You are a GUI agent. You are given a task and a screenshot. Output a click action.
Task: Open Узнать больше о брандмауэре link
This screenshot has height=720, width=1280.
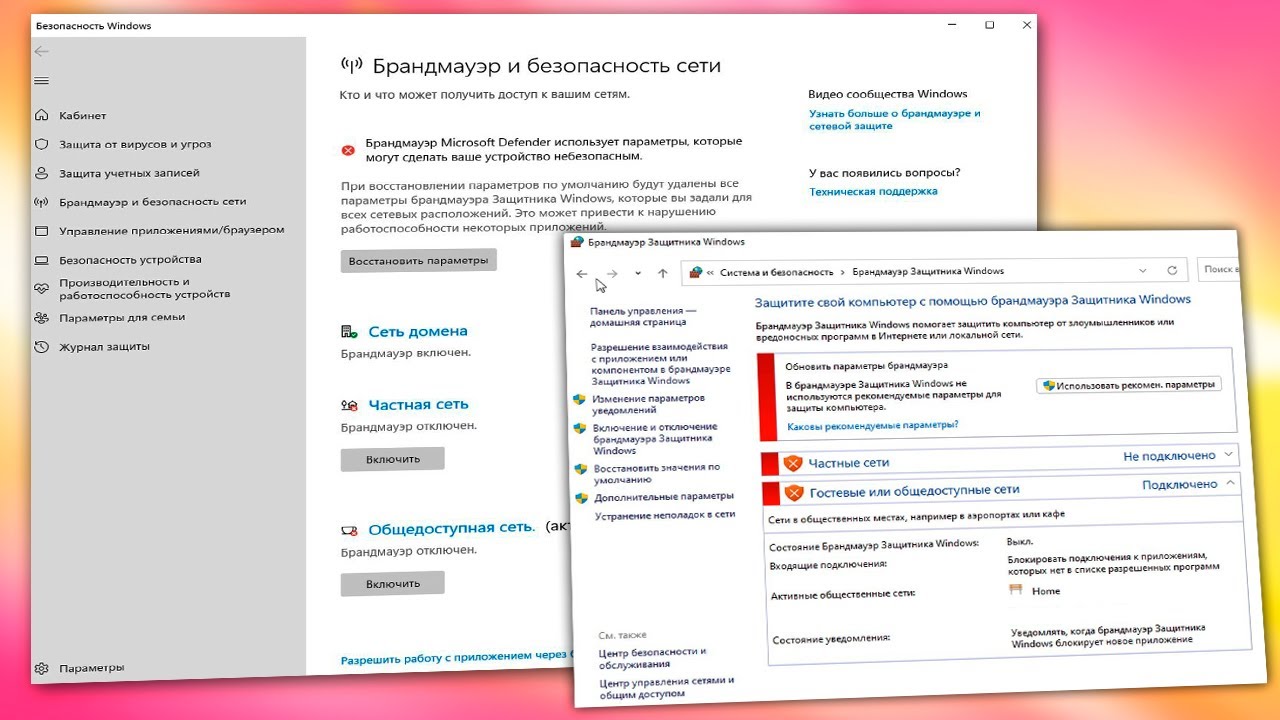point(894,120)
